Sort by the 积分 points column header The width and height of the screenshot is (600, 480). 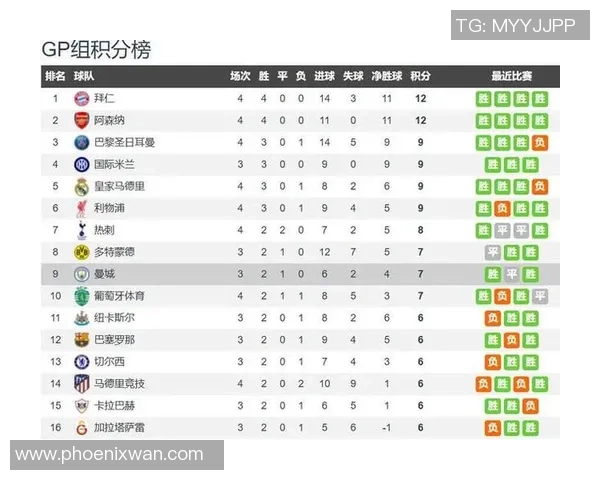click(x=421, y=76)
